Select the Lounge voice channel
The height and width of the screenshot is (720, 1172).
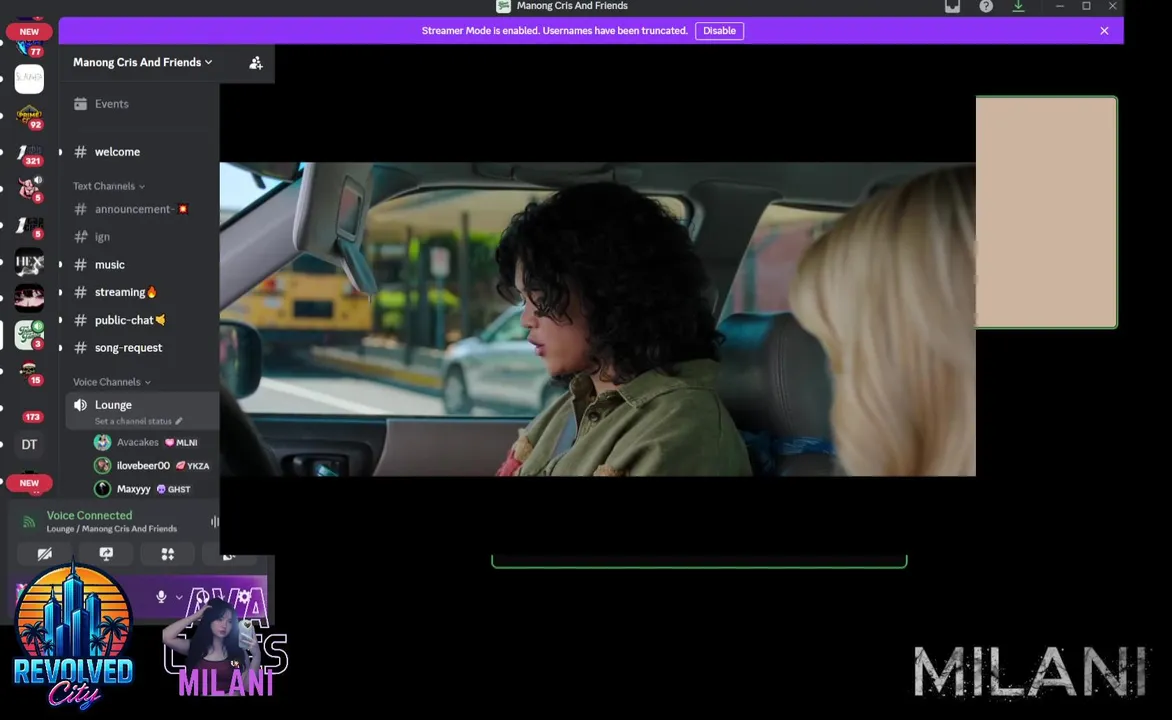tap(141, 410)
